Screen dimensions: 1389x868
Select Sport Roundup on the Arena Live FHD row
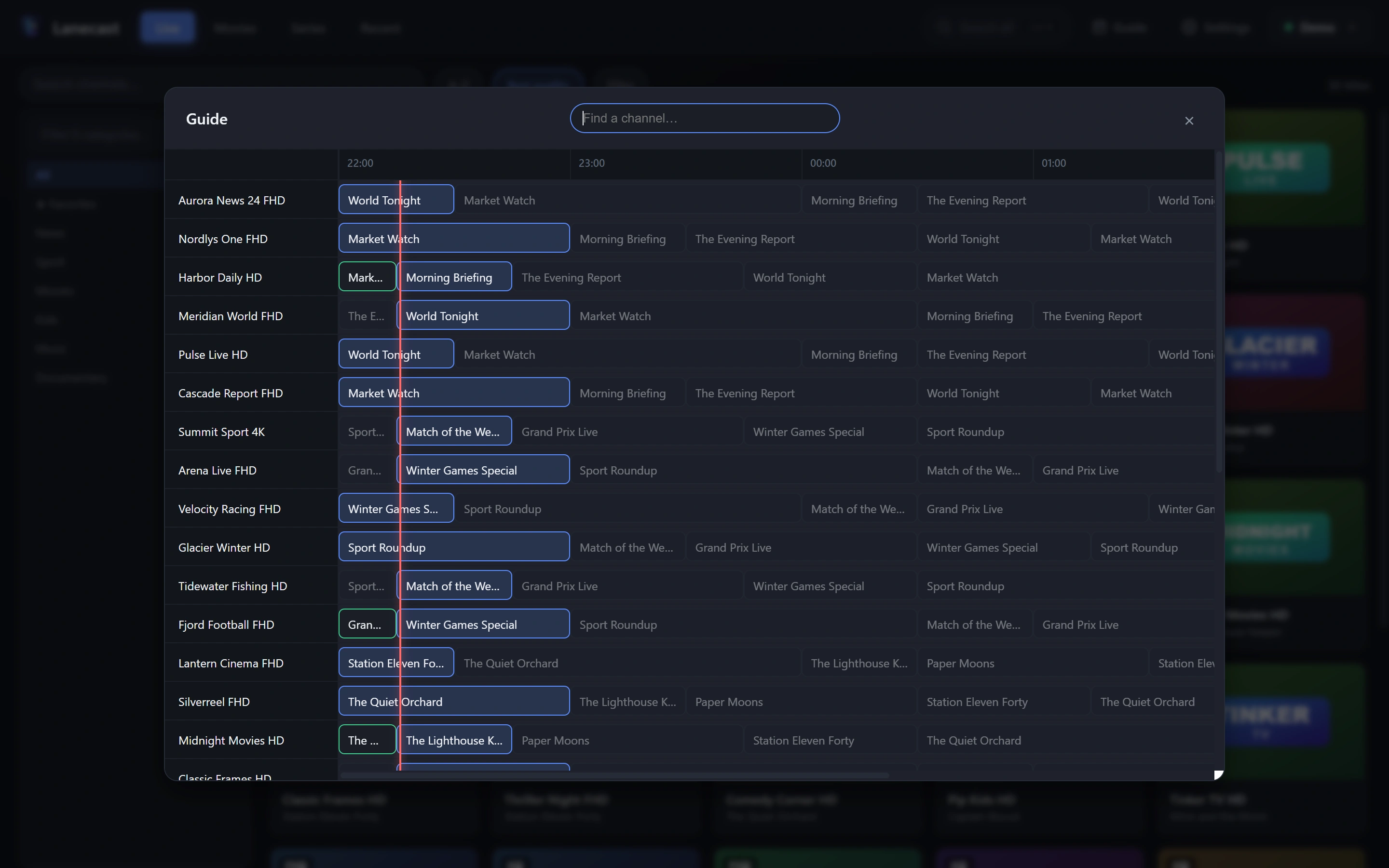[x=743, y=470]
